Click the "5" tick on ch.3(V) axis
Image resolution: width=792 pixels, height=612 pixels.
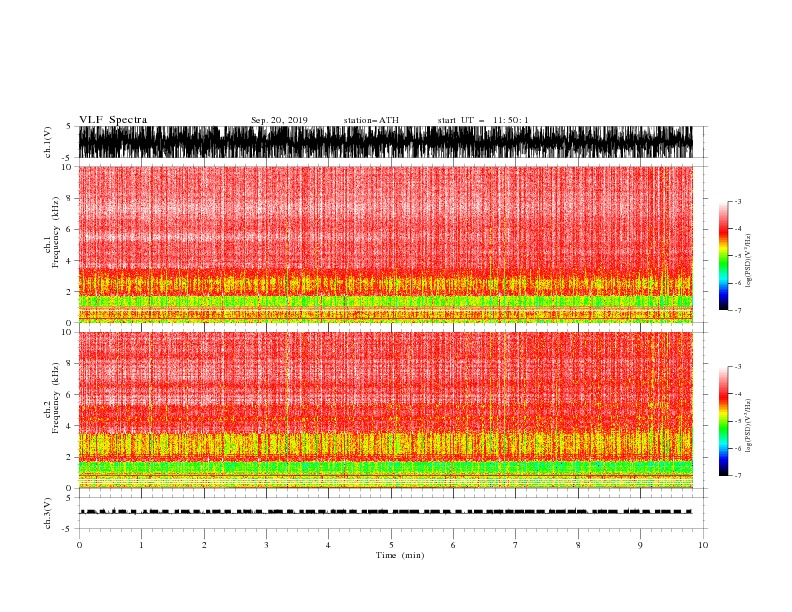(x=69, y=497)
